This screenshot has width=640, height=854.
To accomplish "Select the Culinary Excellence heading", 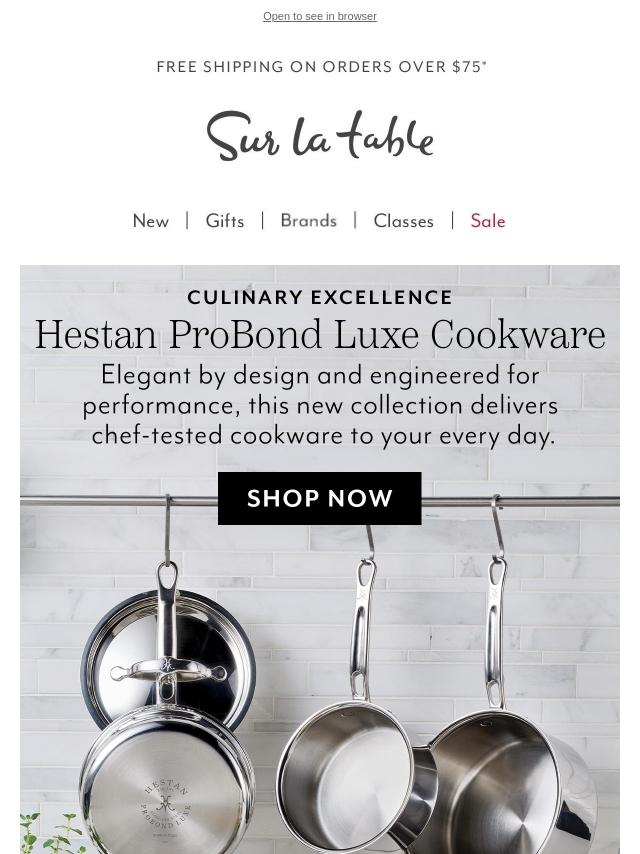I will coord(320,297).
